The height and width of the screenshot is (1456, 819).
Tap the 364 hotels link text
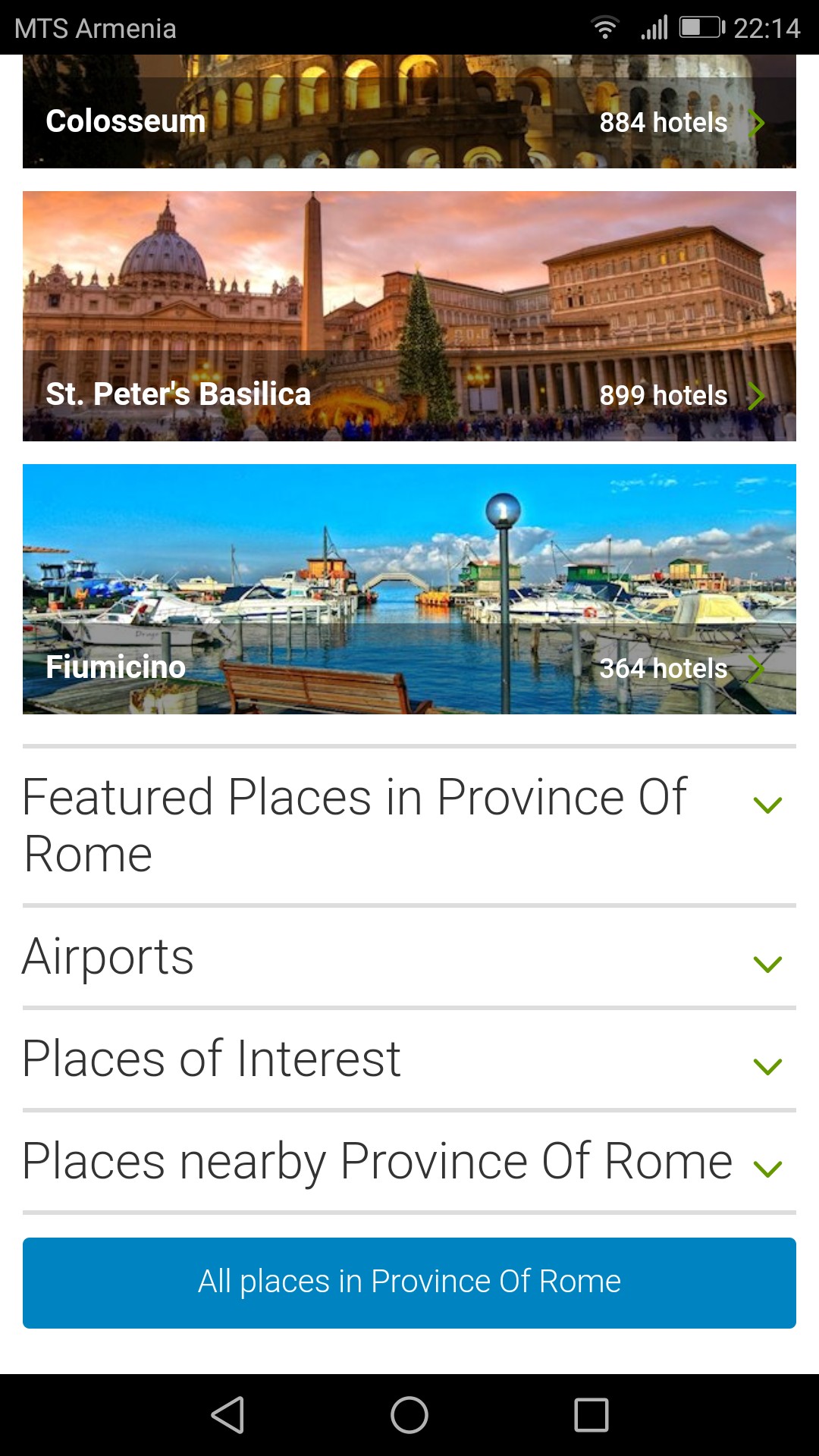point(663,669)
